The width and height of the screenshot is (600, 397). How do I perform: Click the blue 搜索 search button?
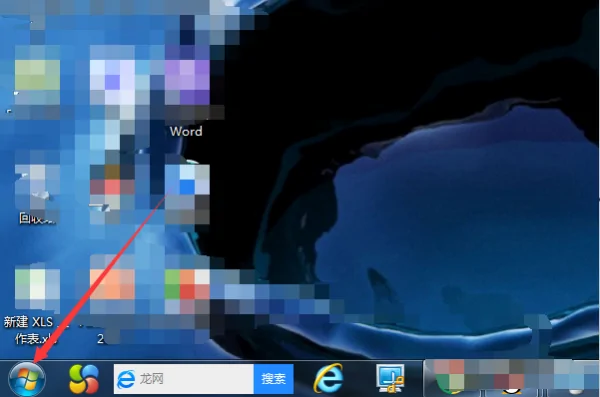pyautogui.click(x=274, y=379)
